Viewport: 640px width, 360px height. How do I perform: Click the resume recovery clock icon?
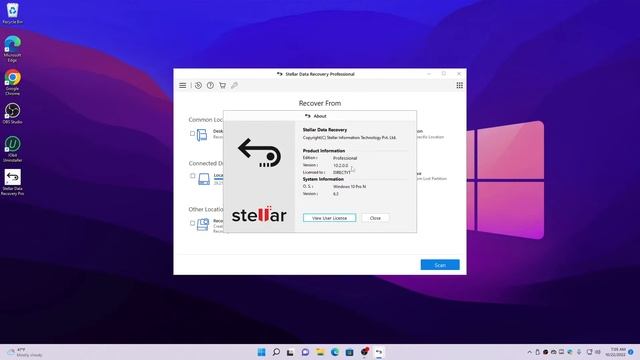click(x=198, y=85)
